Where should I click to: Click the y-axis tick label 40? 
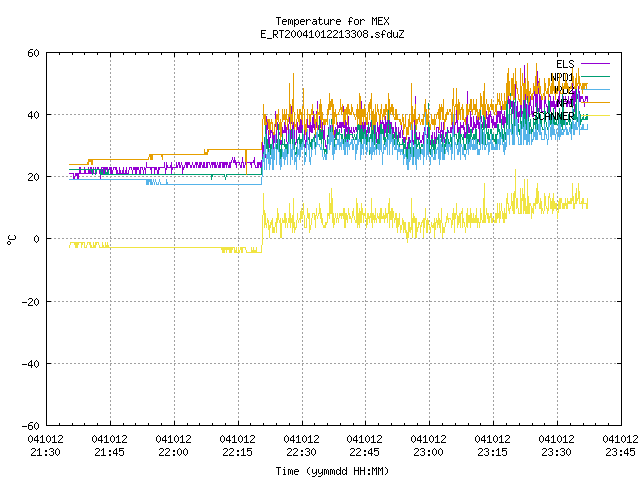pos(33,115)
